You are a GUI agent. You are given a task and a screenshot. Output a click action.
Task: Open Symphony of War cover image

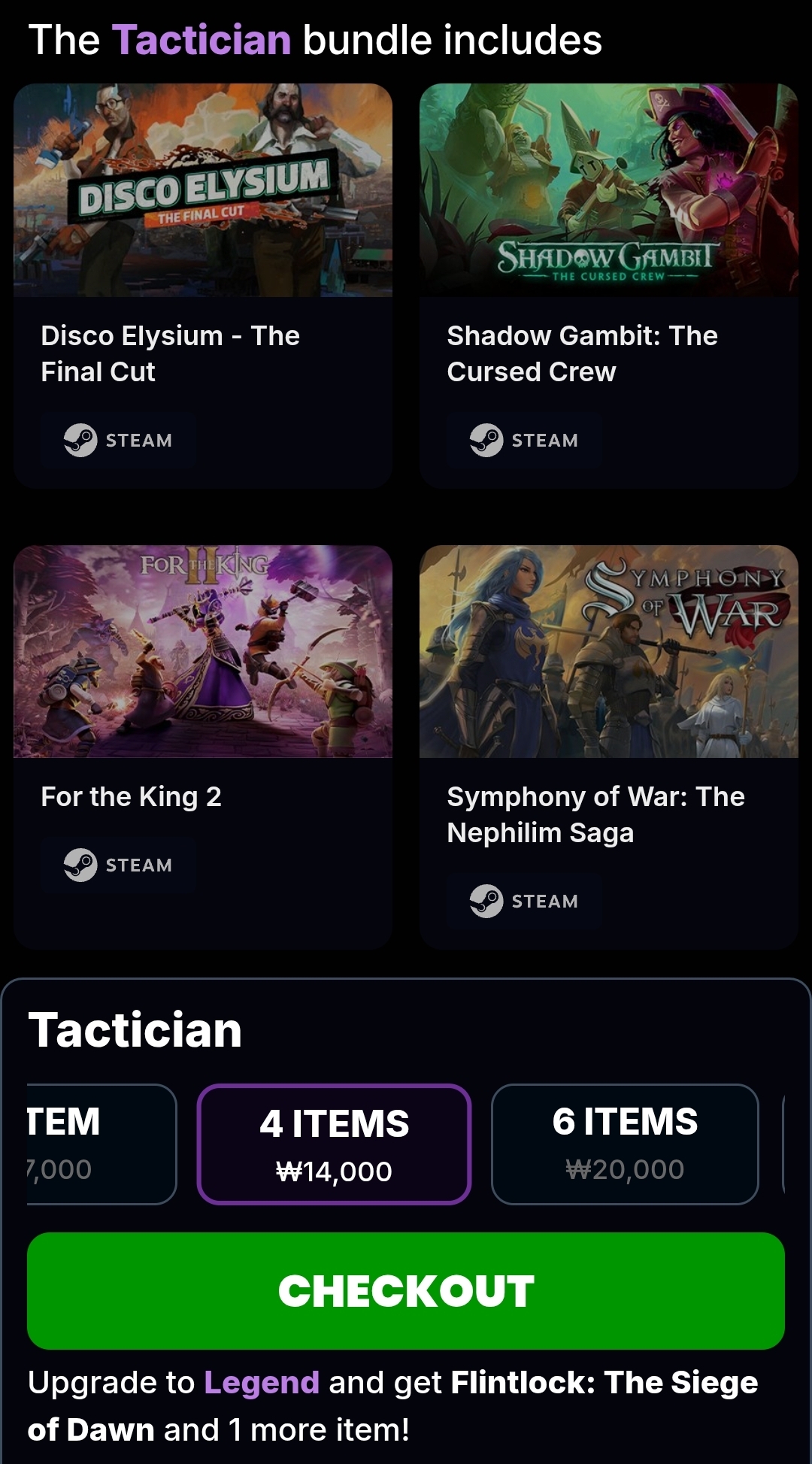click(x=609, y=651)
